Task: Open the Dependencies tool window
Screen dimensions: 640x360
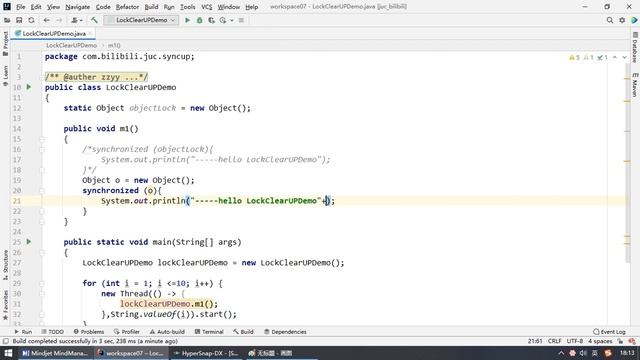Action: (x=285, y=332)
